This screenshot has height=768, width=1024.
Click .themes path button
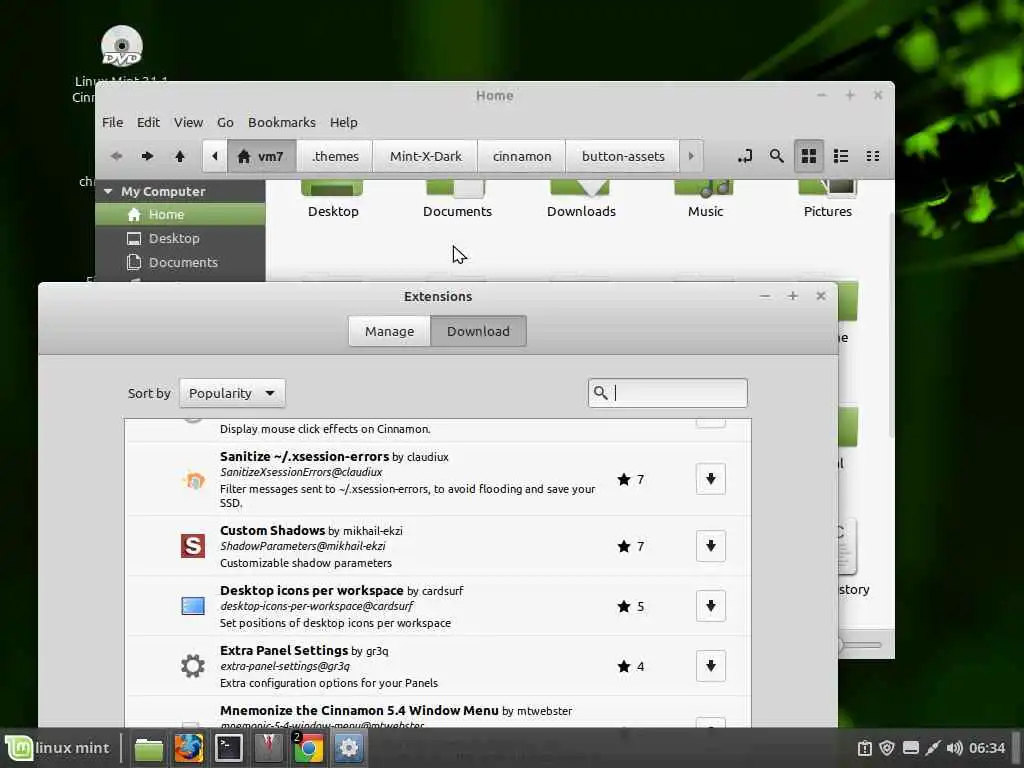(335, 156)
